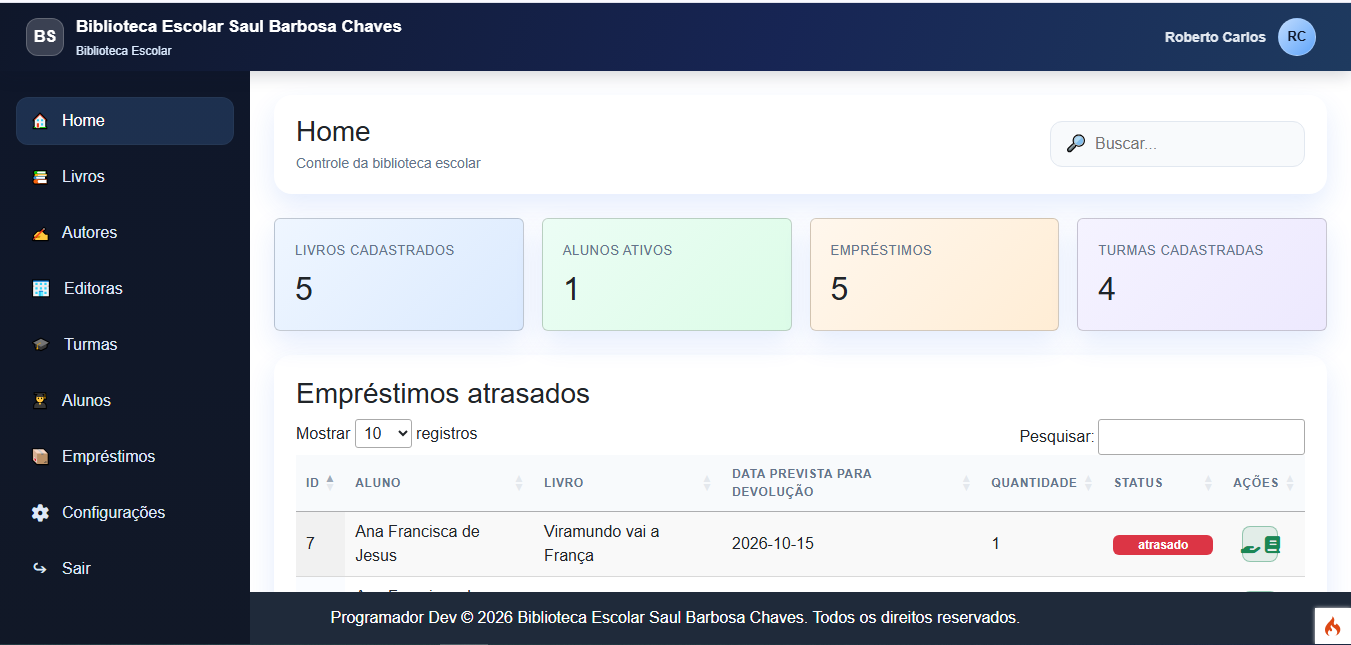Image resolution: width=1351 pixels, height=645 pixels.
Task: Sort by Data prevista para devolução
Action: tap(851, 483)
